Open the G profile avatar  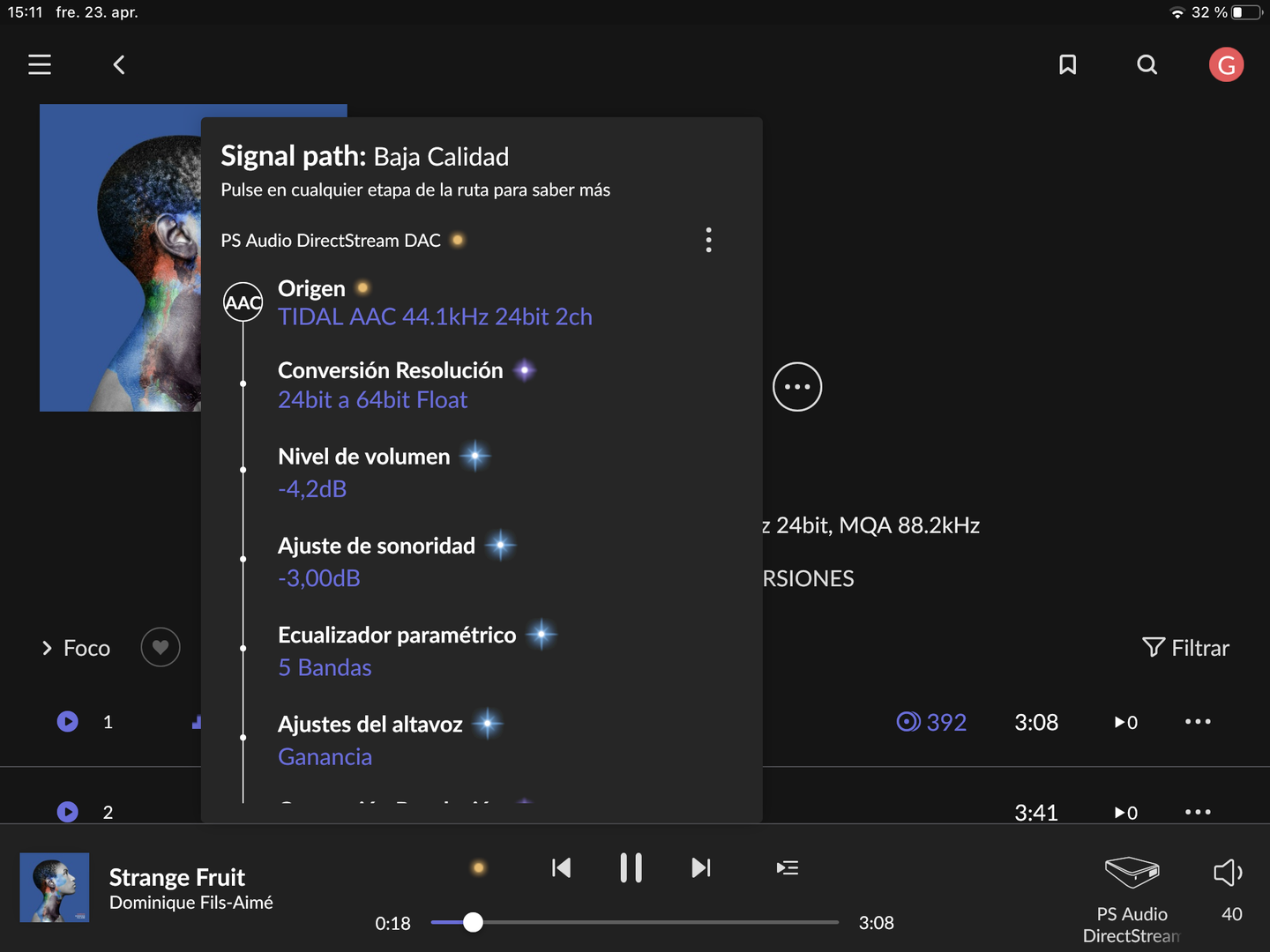(1226, 64)
